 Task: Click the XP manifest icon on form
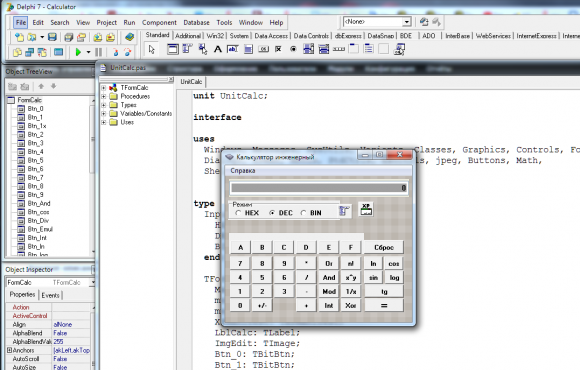pos(366,209)
